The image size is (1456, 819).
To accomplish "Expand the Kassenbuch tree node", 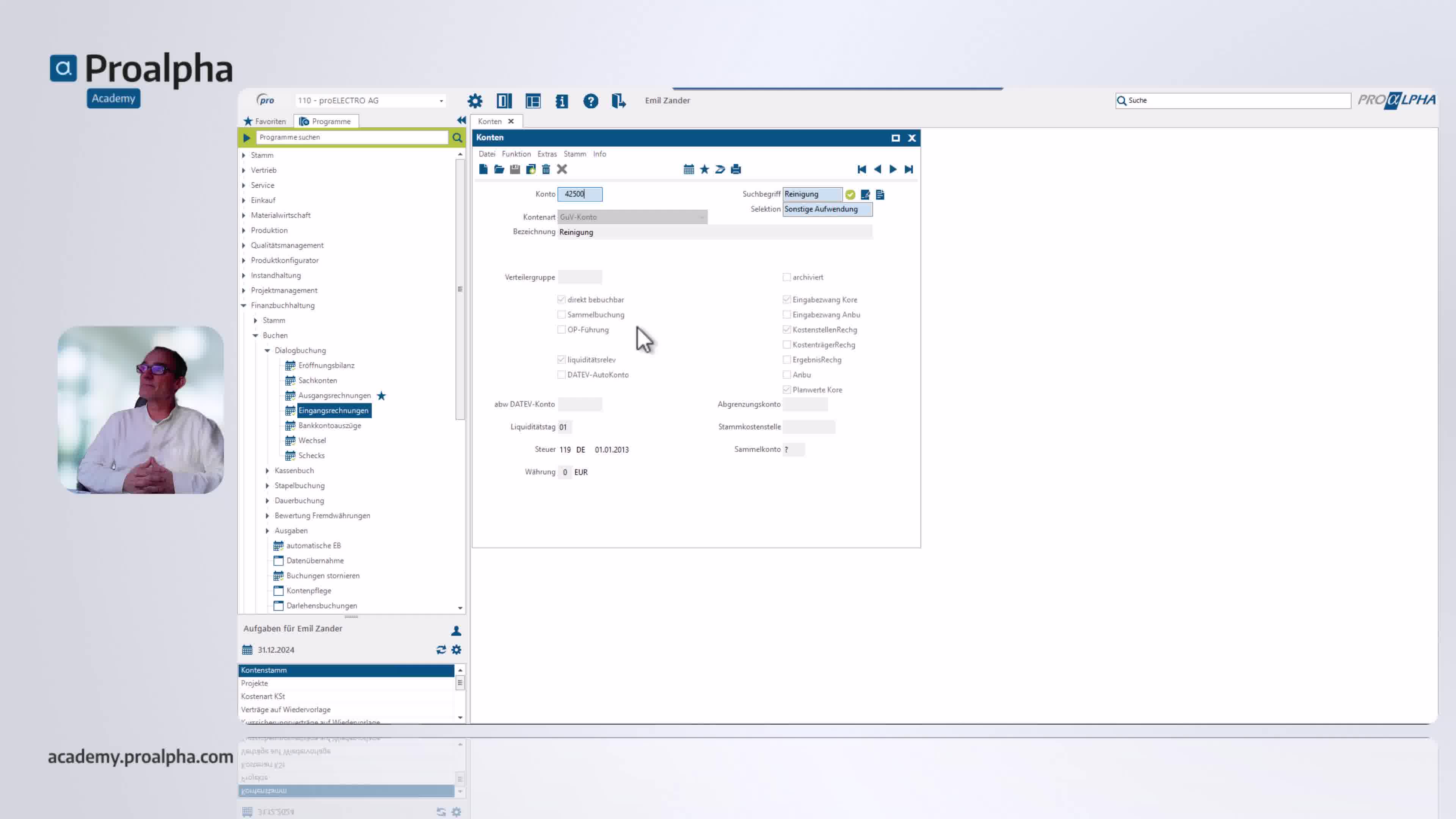I will [267, 470].
